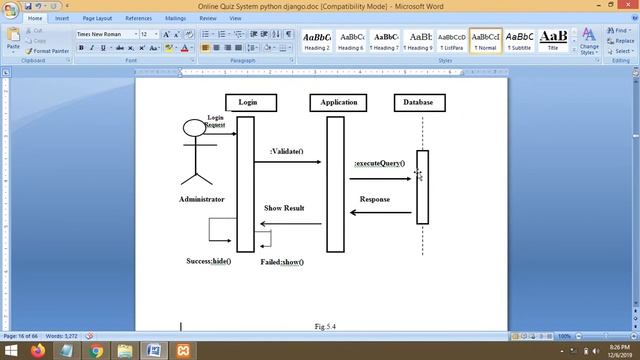Image resolution: width=640 pixels, height=360 pixels.
Task: Open the Home ribbon tab
Action: coord(35,18)
